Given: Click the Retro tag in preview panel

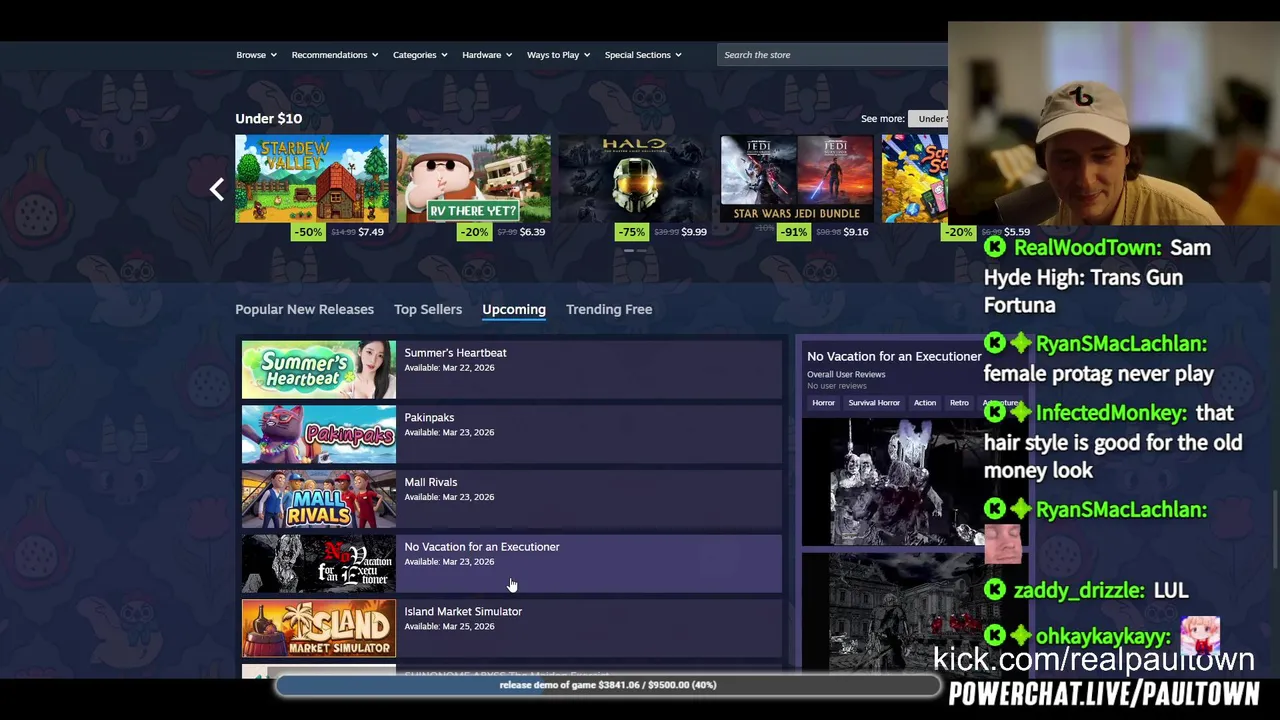Looking at the screenshot, I should [x=959, y=403].
